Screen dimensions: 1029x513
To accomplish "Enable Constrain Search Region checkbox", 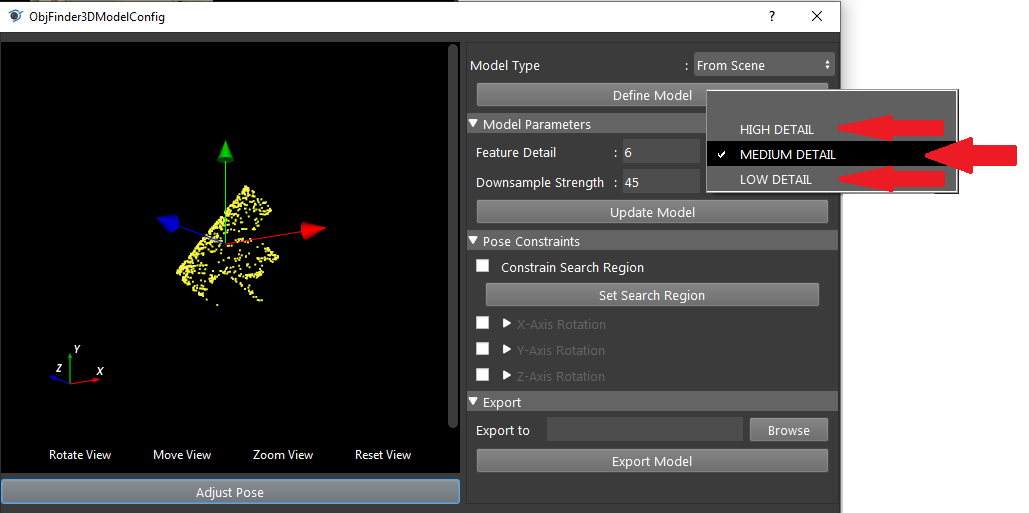I will [483, 266].
